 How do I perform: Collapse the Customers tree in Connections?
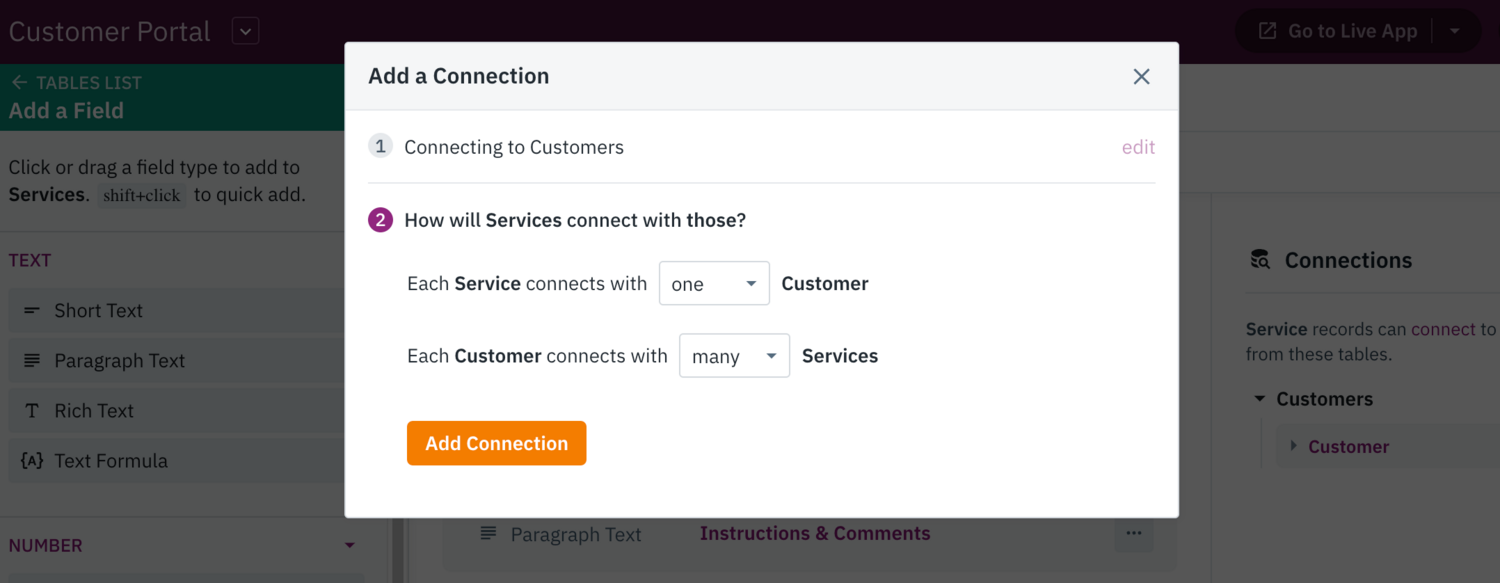pyautogui.click(x=1260, y=399)
